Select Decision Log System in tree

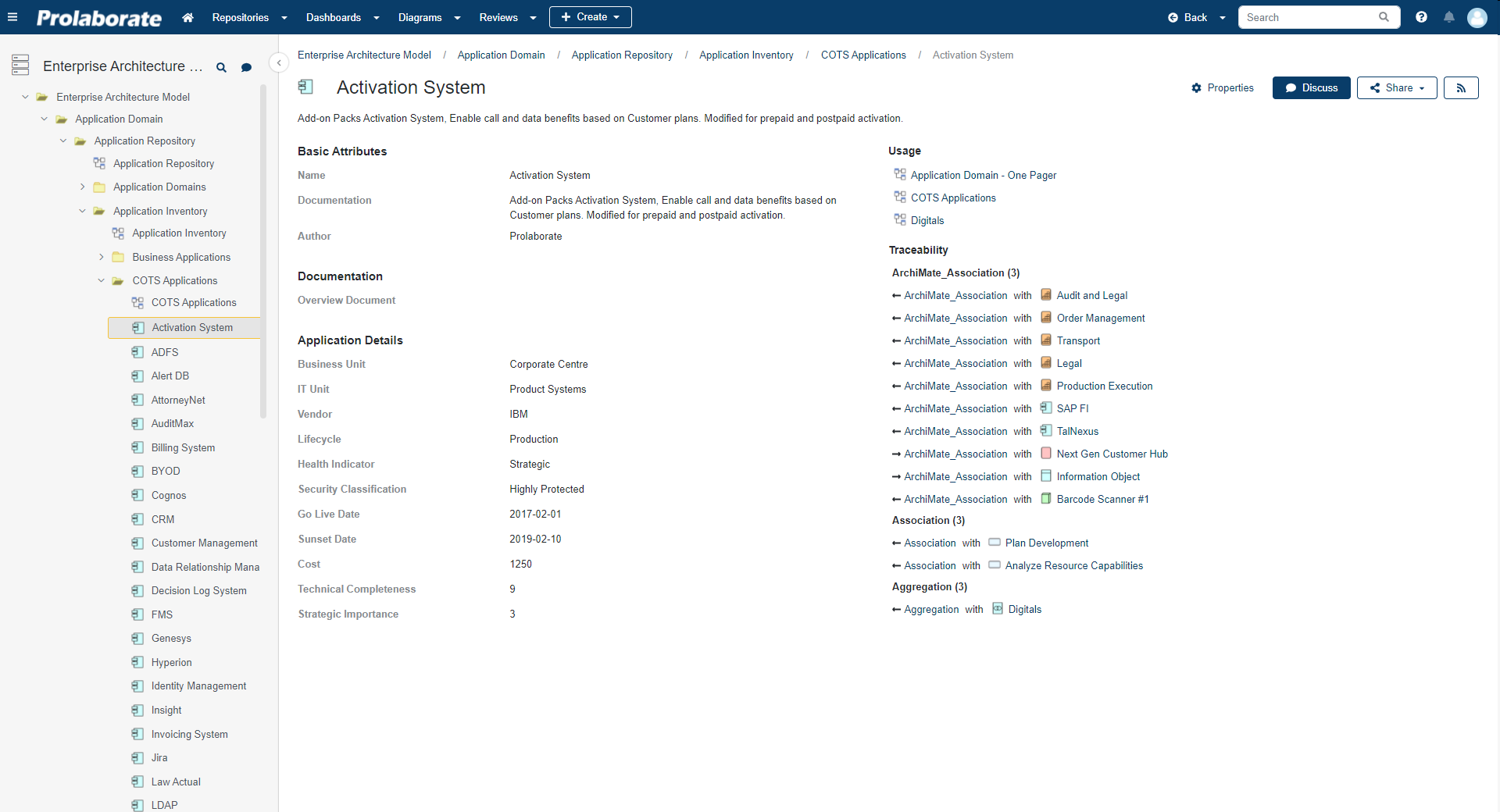[199, 590]
